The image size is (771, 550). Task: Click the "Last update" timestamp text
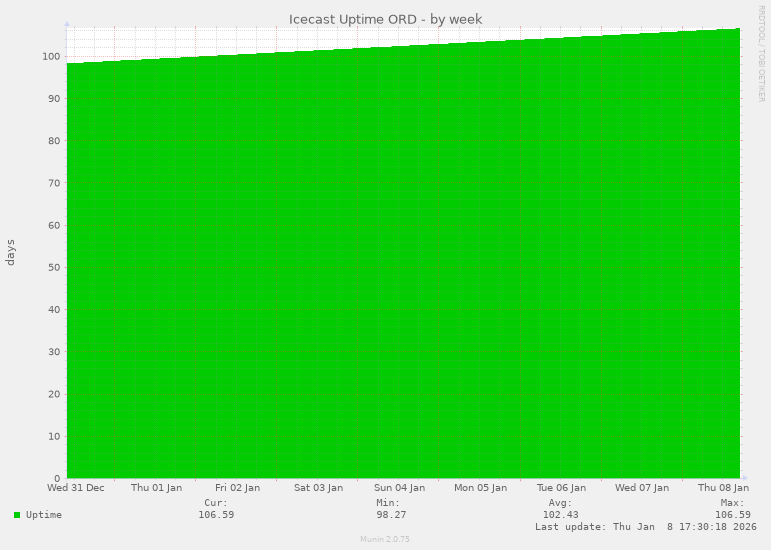(x=646, y=526)
